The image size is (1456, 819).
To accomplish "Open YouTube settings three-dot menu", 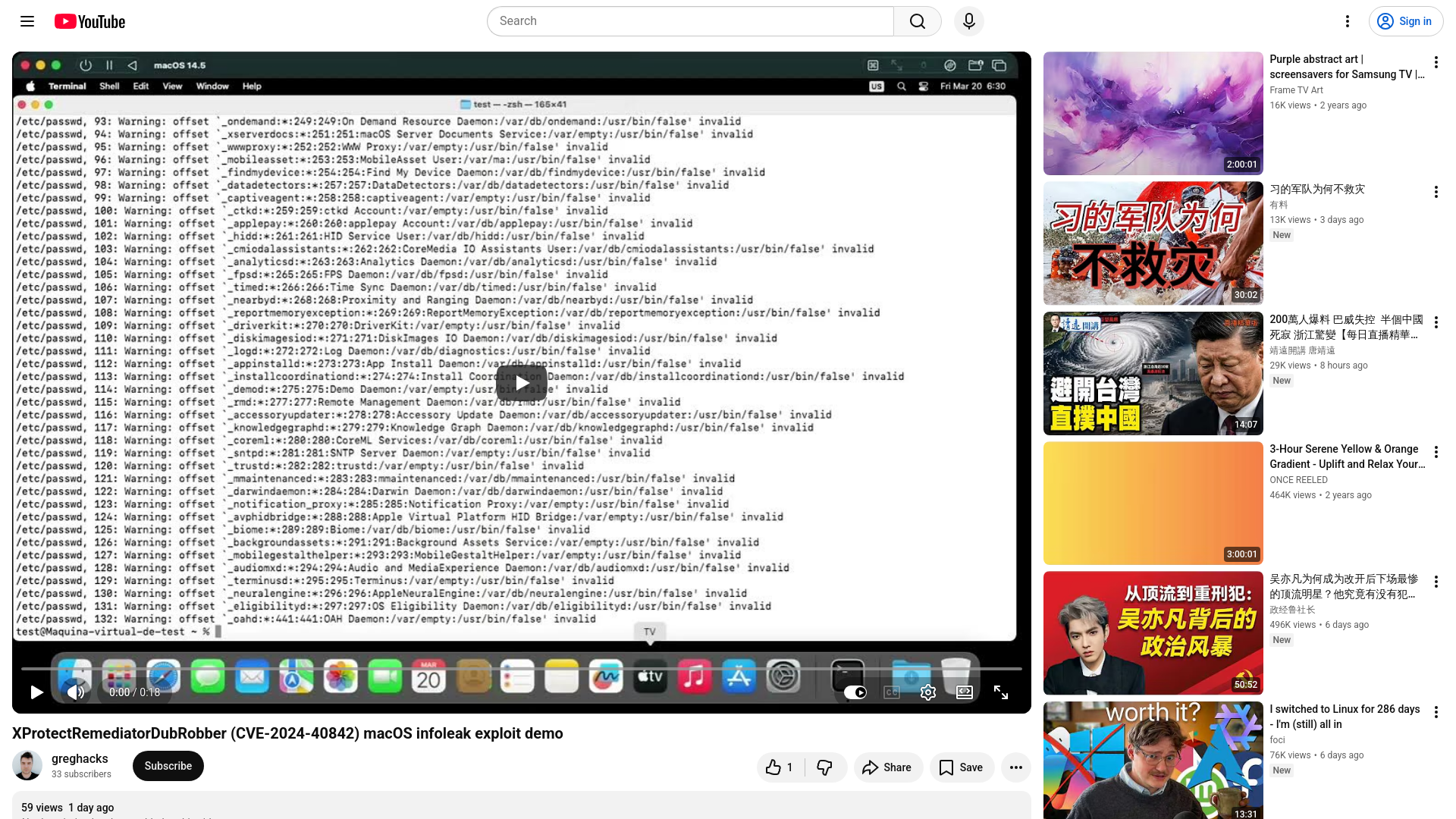I will pyautogui.click(x=1348, y=21).
